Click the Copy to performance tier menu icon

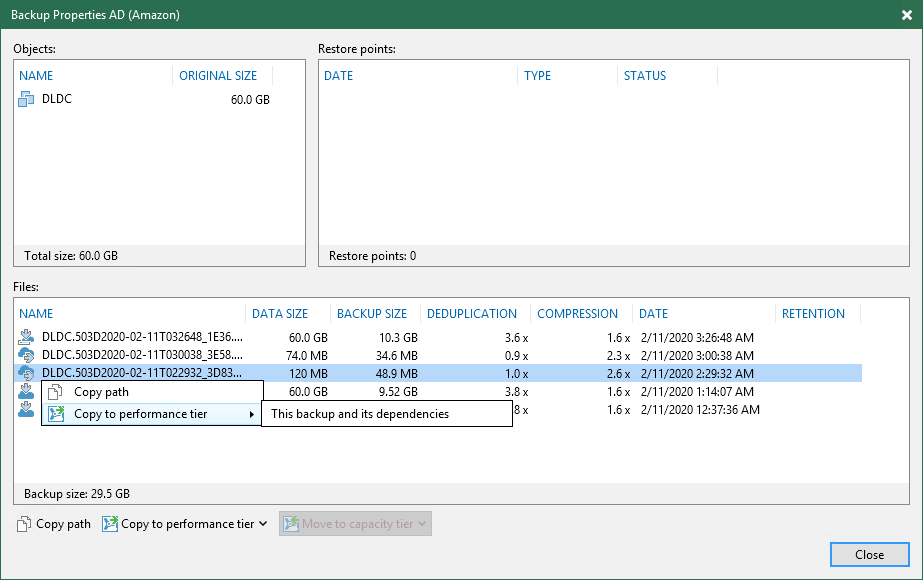coord(55,414)
